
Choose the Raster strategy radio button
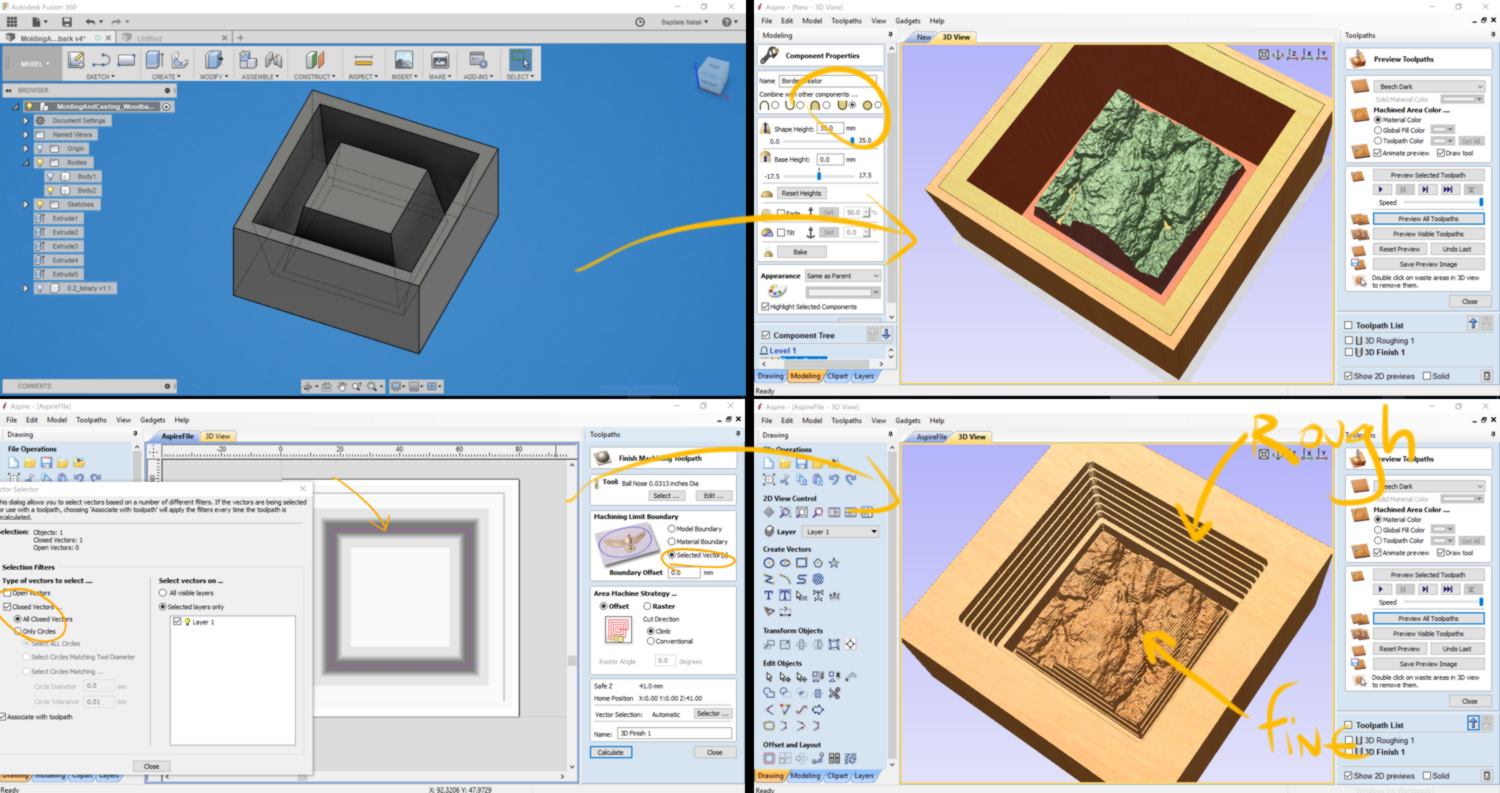click(647, 606)
